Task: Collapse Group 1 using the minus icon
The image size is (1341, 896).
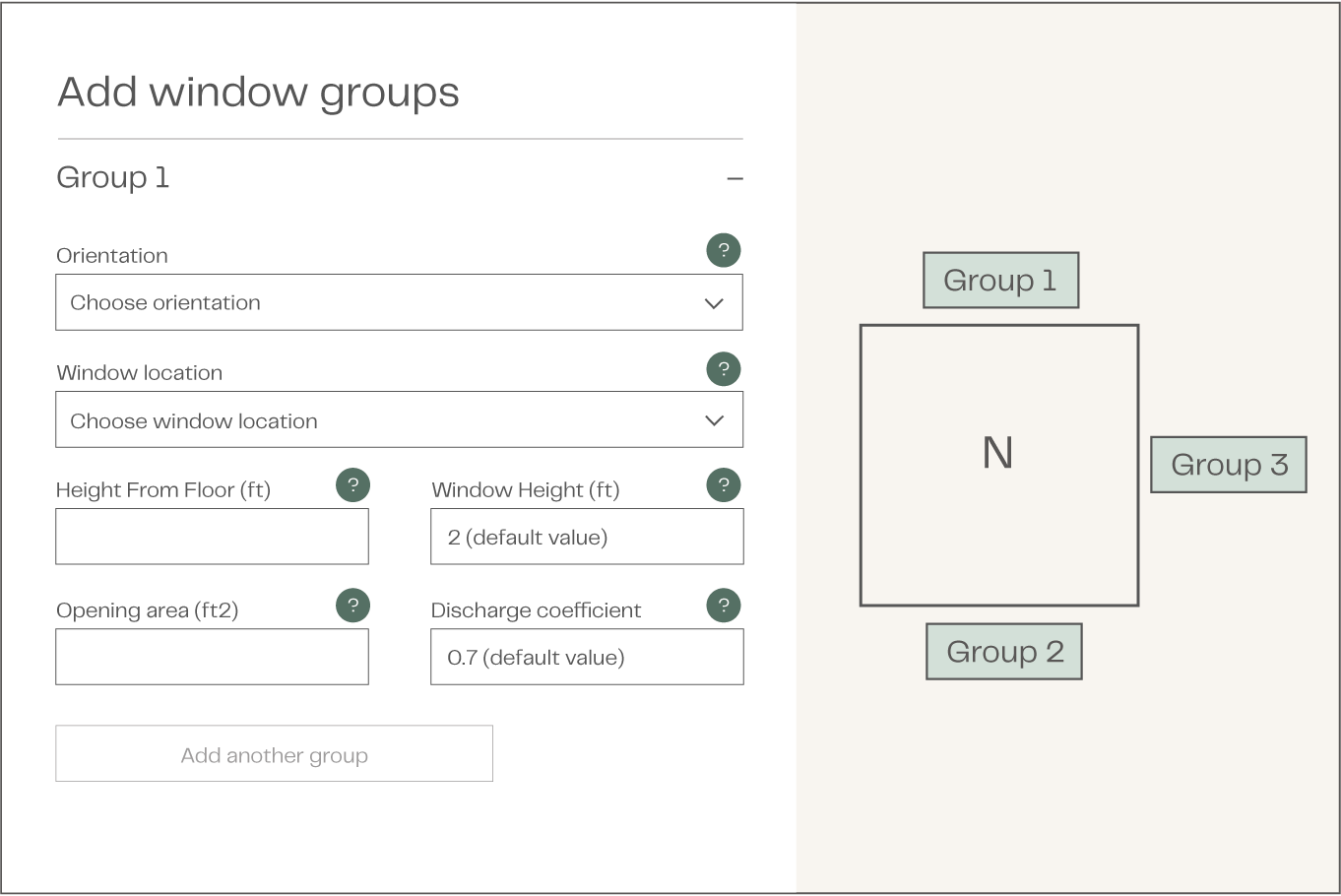Action: point(734,178)
